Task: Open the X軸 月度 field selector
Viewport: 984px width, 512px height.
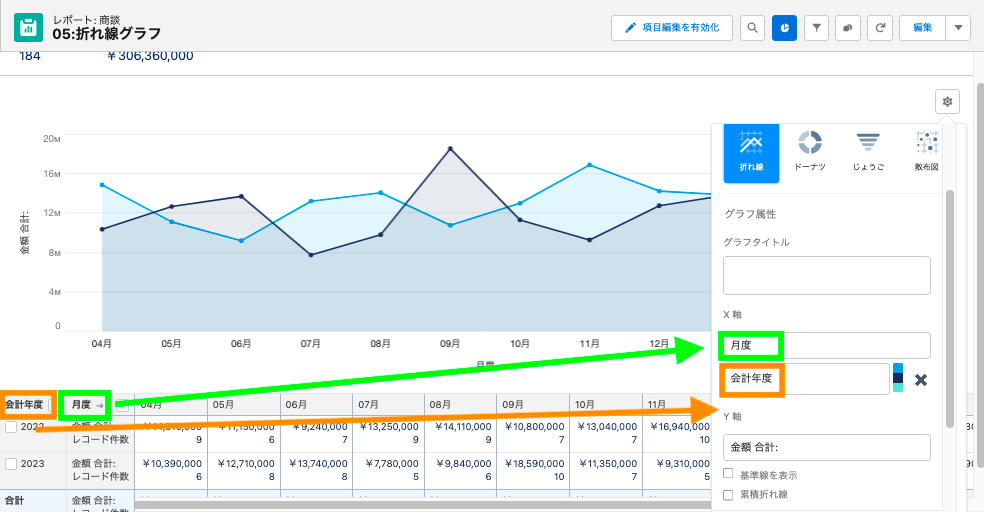Action: pos(826,345)
